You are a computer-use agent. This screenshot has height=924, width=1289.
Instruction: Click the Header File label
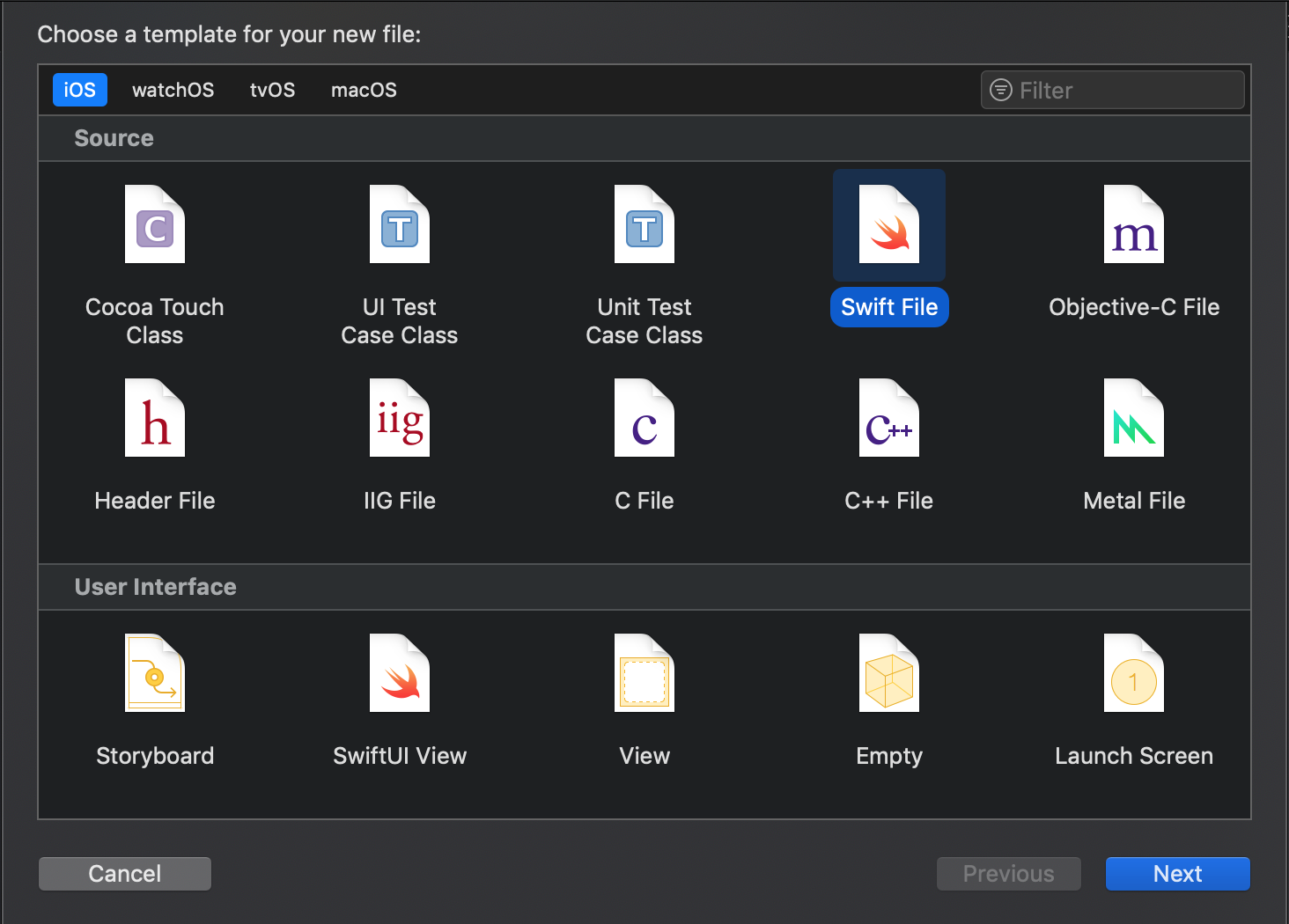[x=155, y=501]
